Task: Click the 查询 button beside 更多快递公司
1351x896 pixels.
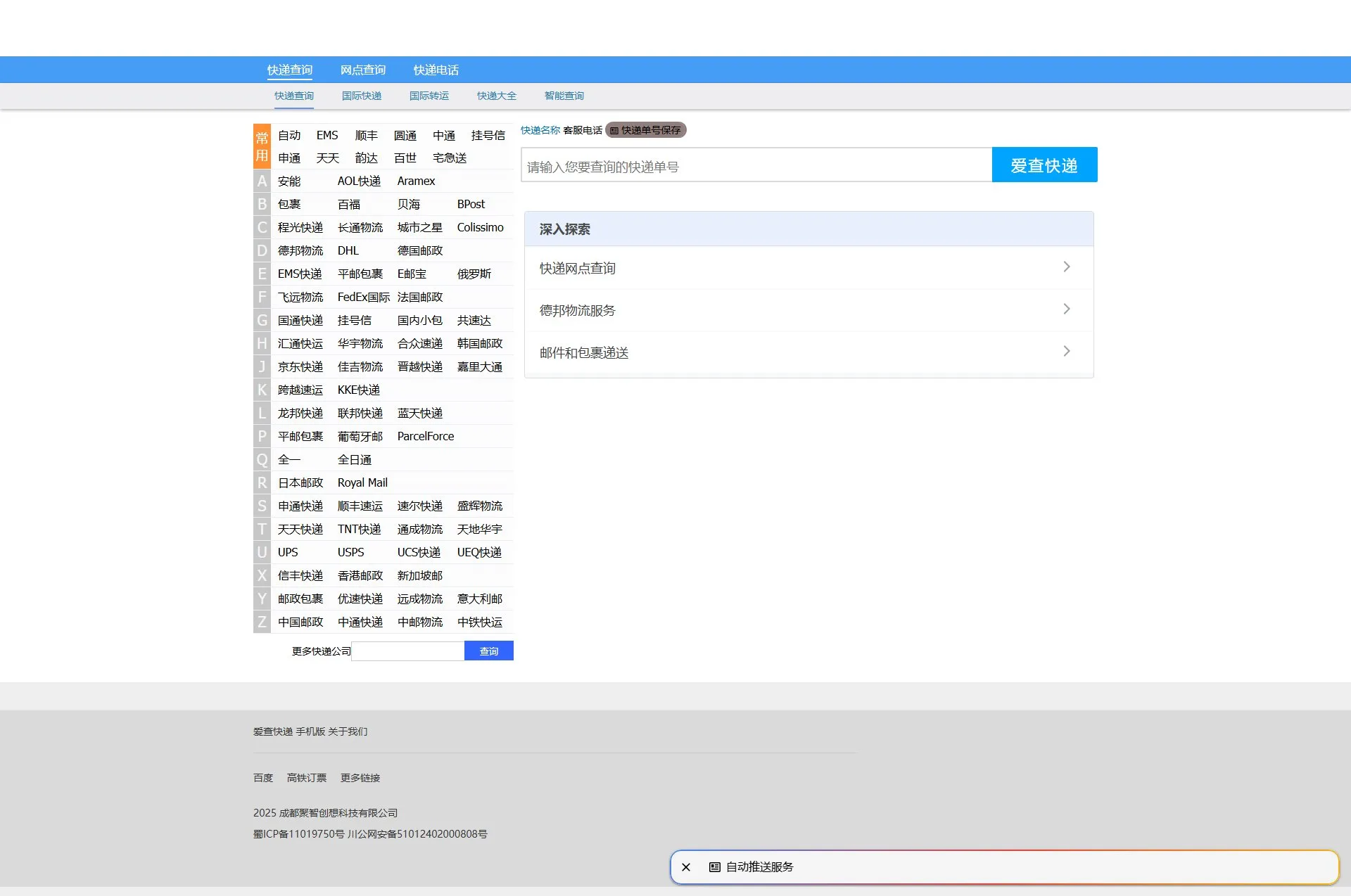Action: [489, 651]
